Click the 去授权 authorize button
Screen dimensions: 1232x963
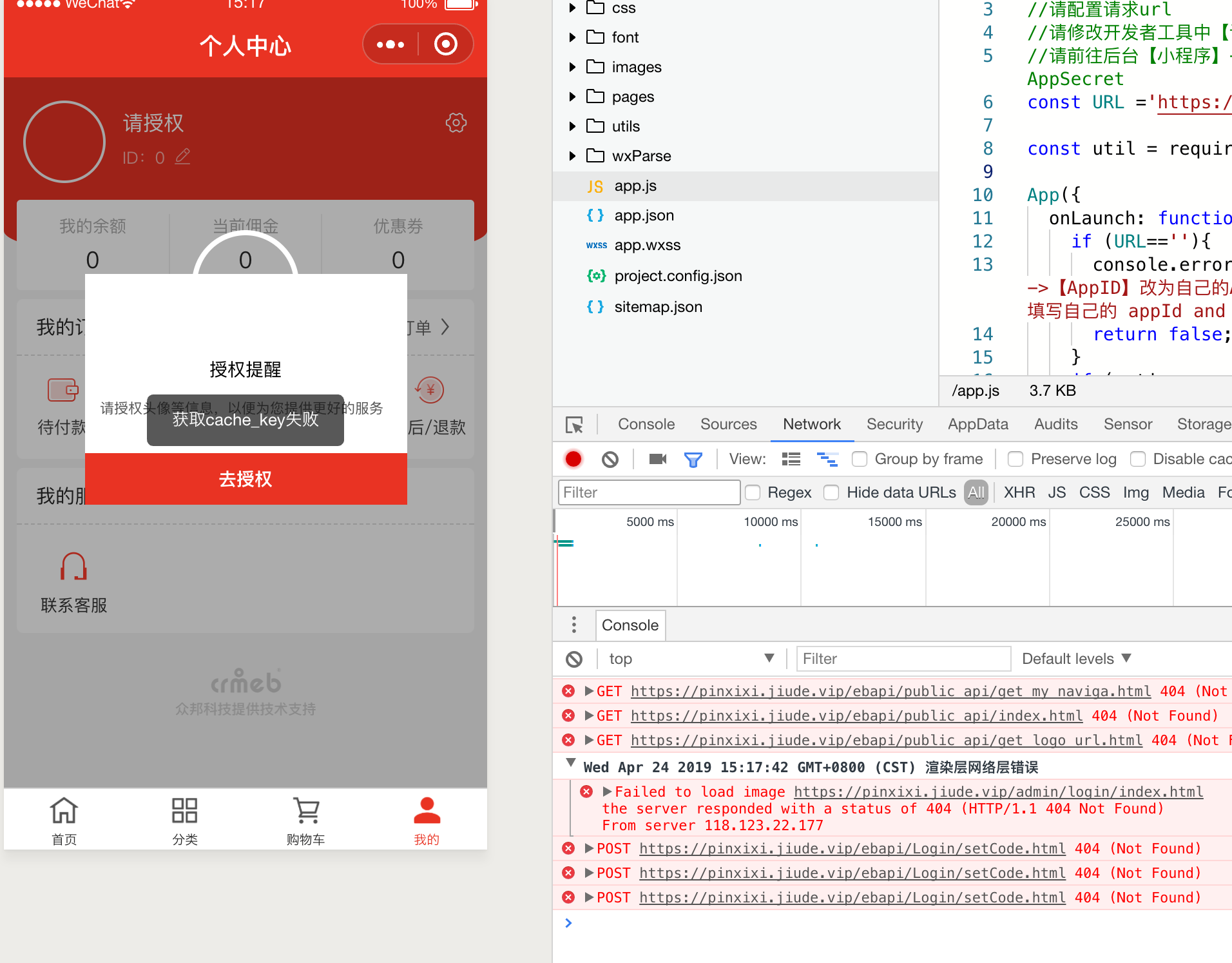(x=246, y=479)
